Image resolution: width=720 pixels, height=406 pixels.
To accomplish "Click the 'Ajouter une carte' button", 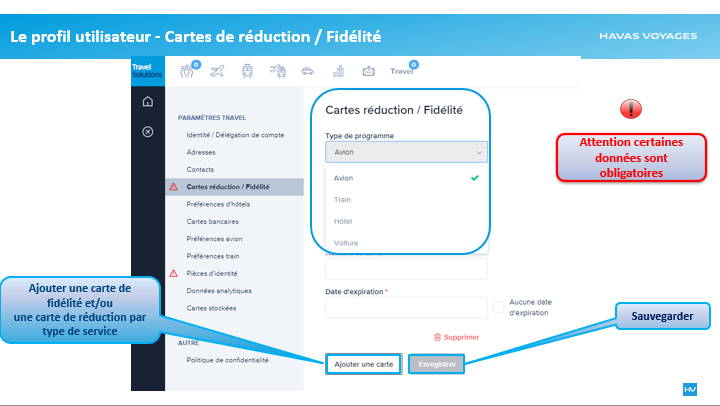I will coord(364,365).
